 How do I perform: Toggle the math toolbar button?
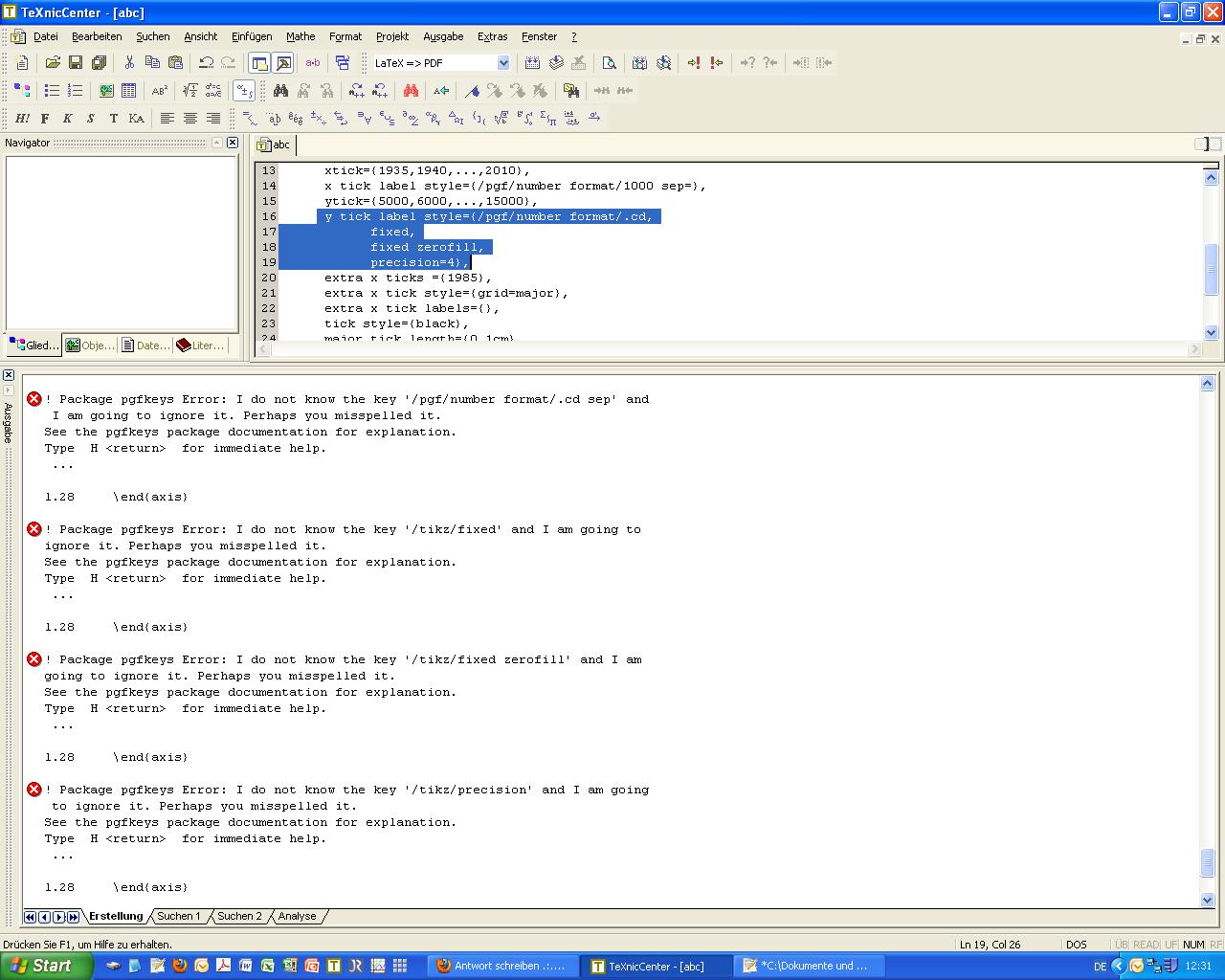pos(244,91)
